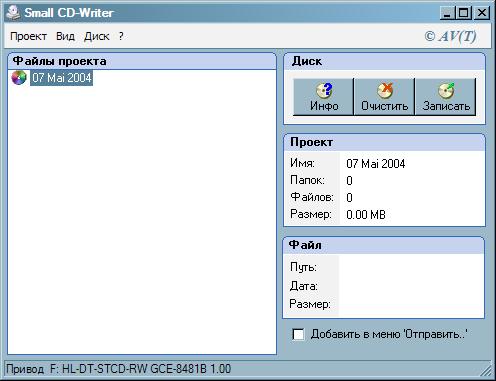Click the window resize grip in status bar
This screenshot has height=381, width=496.
(x=486, y=370)
